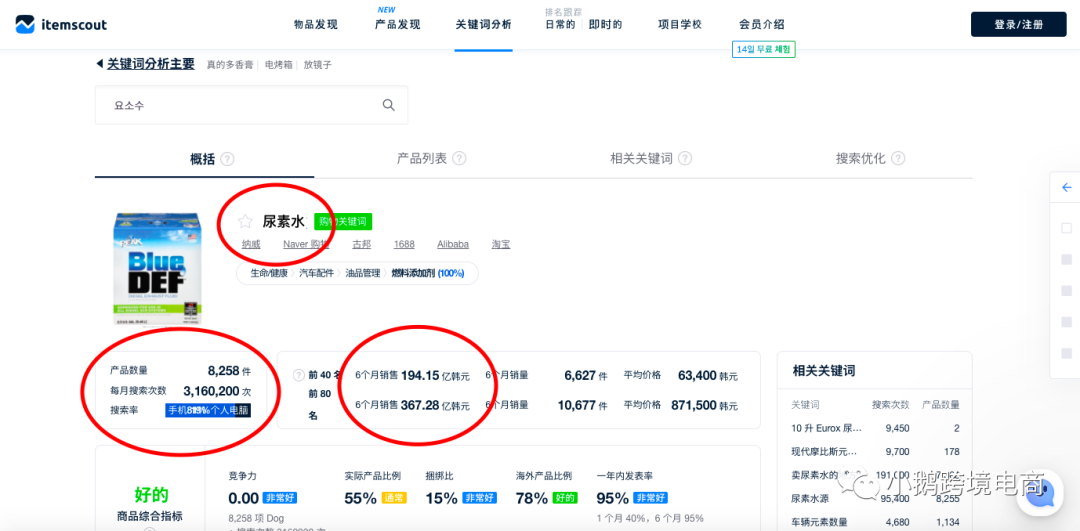1080x531 pixels.
Task: Click the 10,677 件 sales volume value
Action: coord(583,406)
